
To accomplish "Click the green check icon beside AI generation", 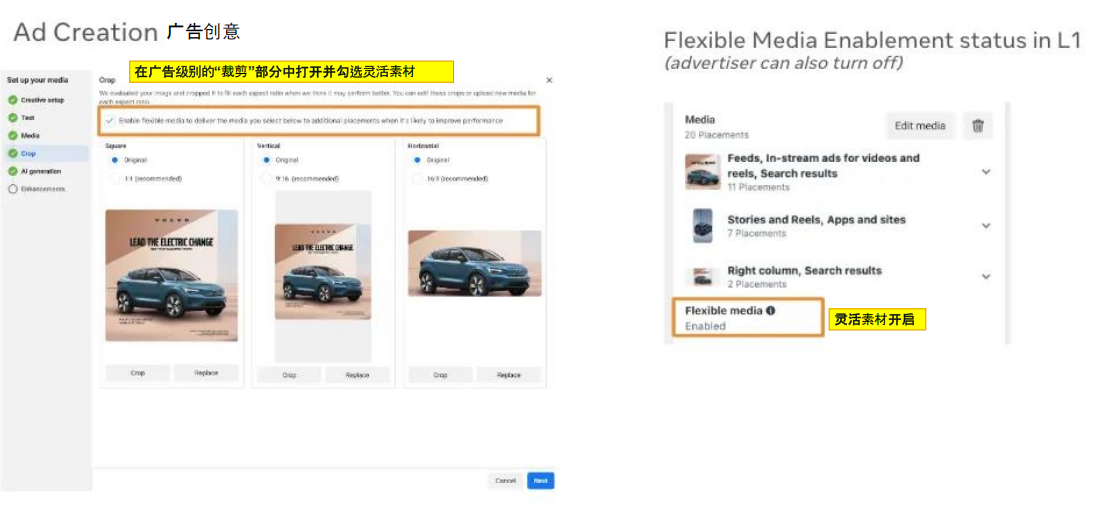I will [12, 171].
